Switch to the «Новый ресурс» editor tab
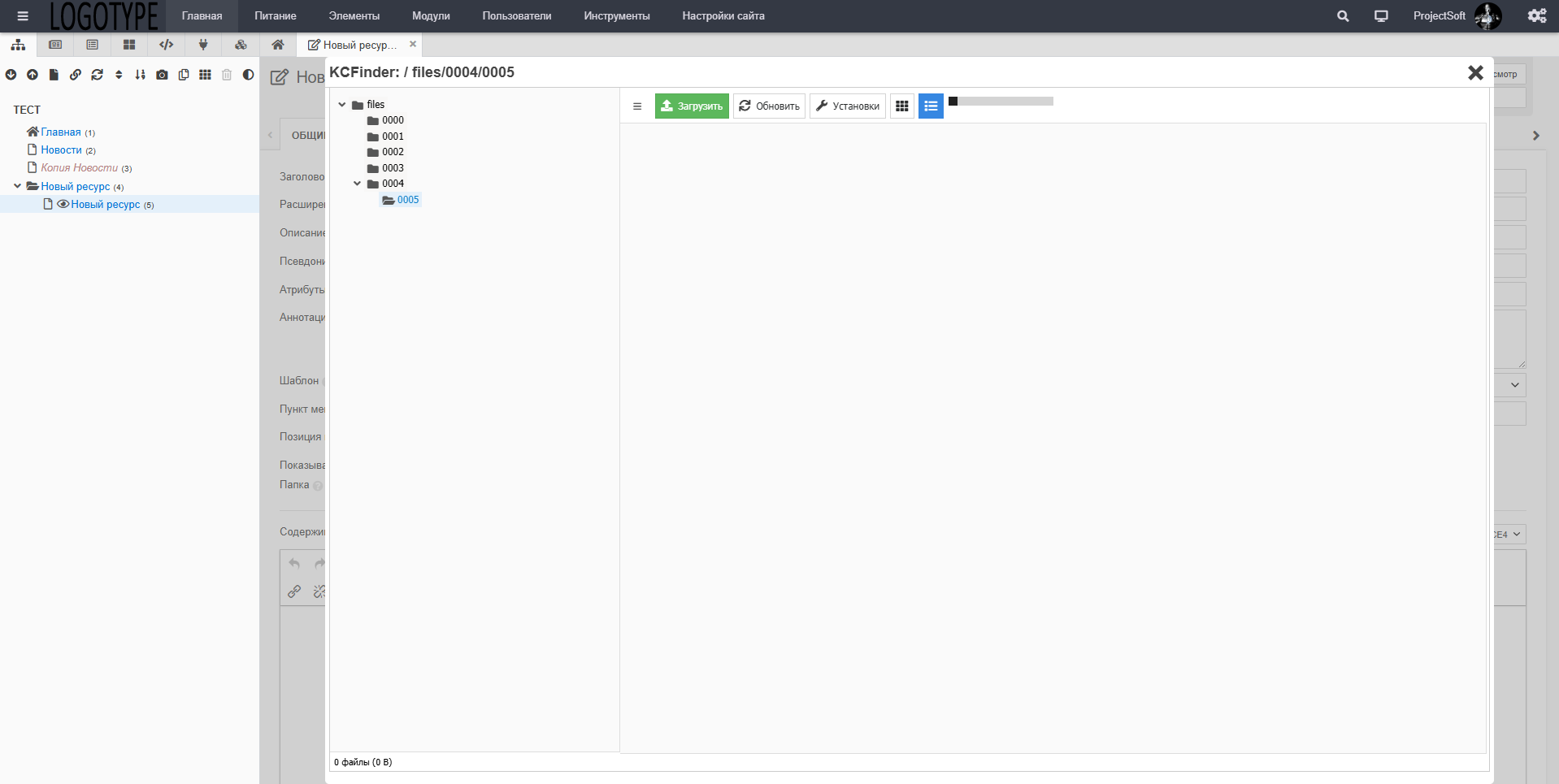This screenshot has width=1559, height=784. [x=355, y=45]
